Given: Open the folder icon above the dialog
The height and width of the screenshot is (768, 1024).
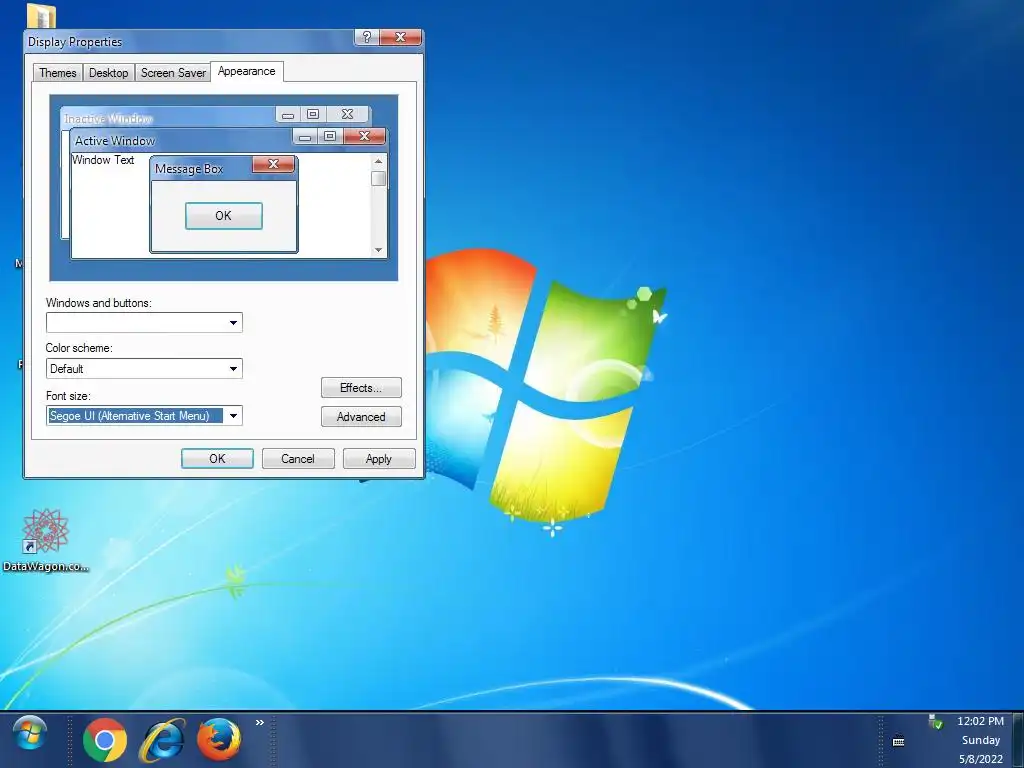Looking at the screenshot, I should coord(41,16).
